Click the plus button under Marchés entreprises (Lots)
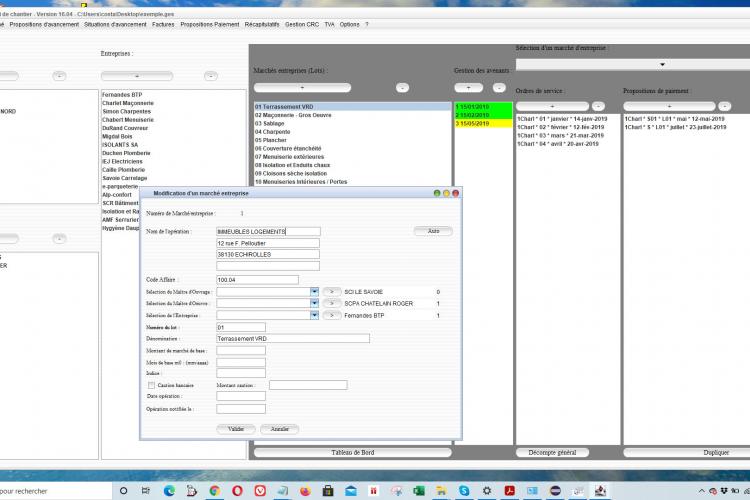Screen dimensions: 750x500 tap(302, 88)
